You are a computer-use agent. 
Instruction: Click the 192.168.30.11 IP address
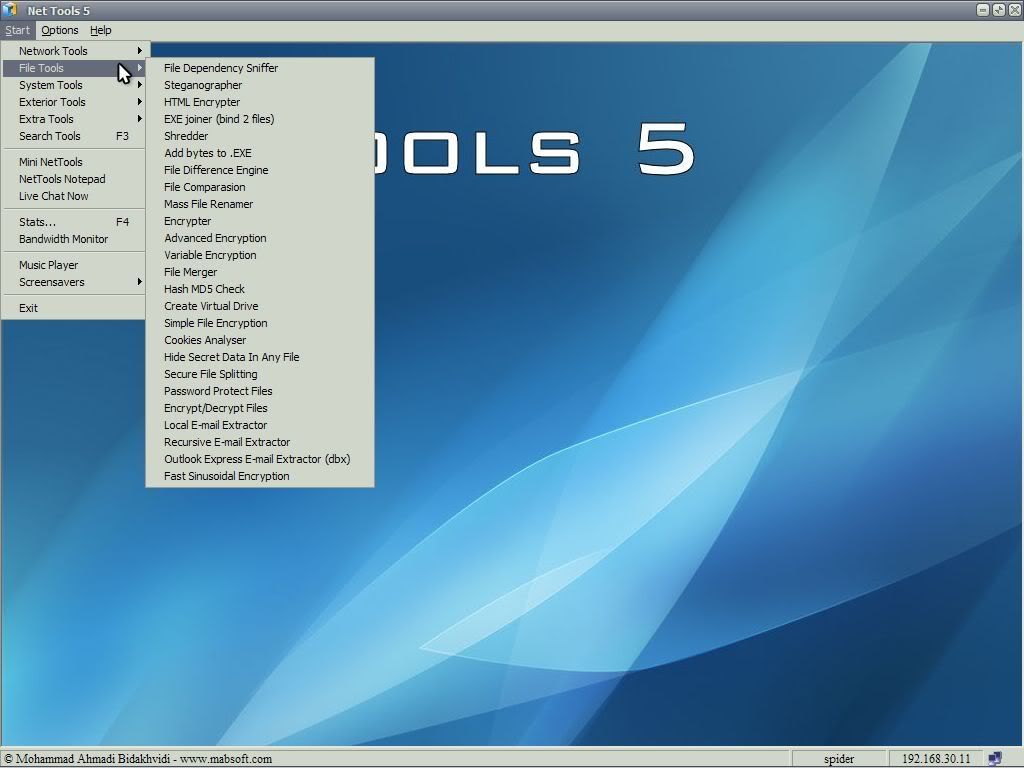(x=936, y=759)
